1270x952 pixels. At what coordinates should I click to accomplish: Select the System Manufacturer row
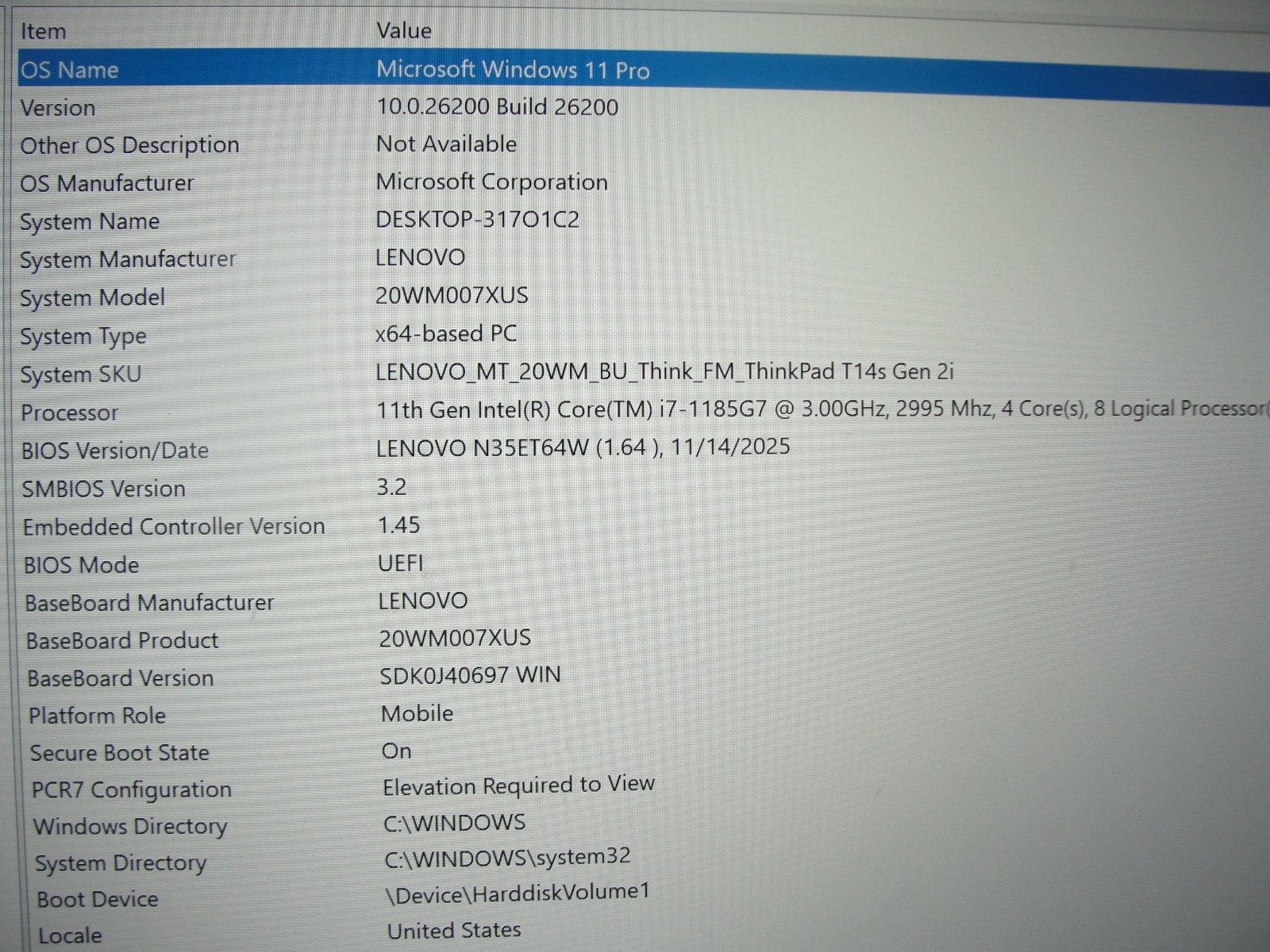[128, 259]
